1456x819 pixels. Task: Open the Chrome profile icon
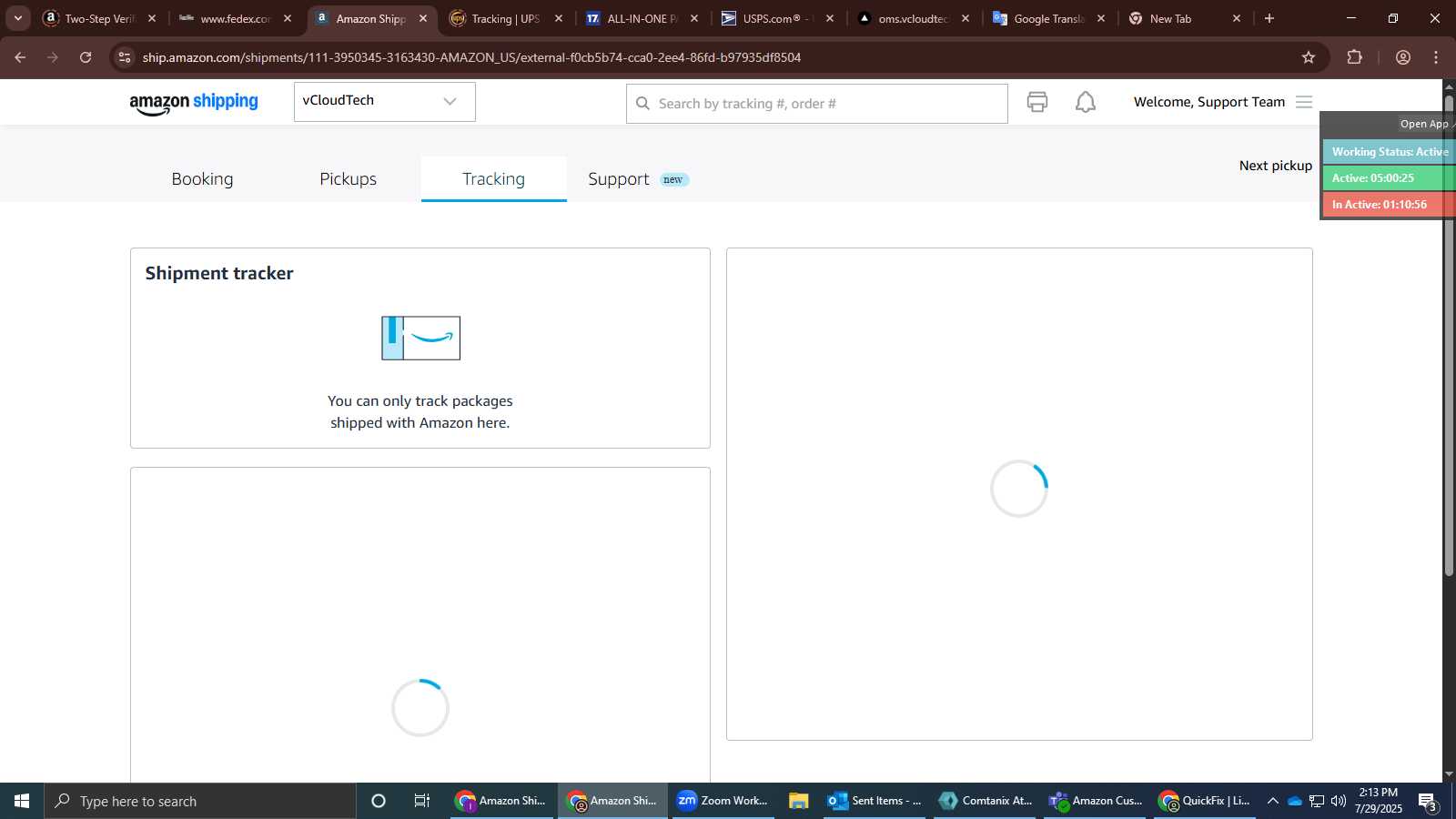(1403, 57)
